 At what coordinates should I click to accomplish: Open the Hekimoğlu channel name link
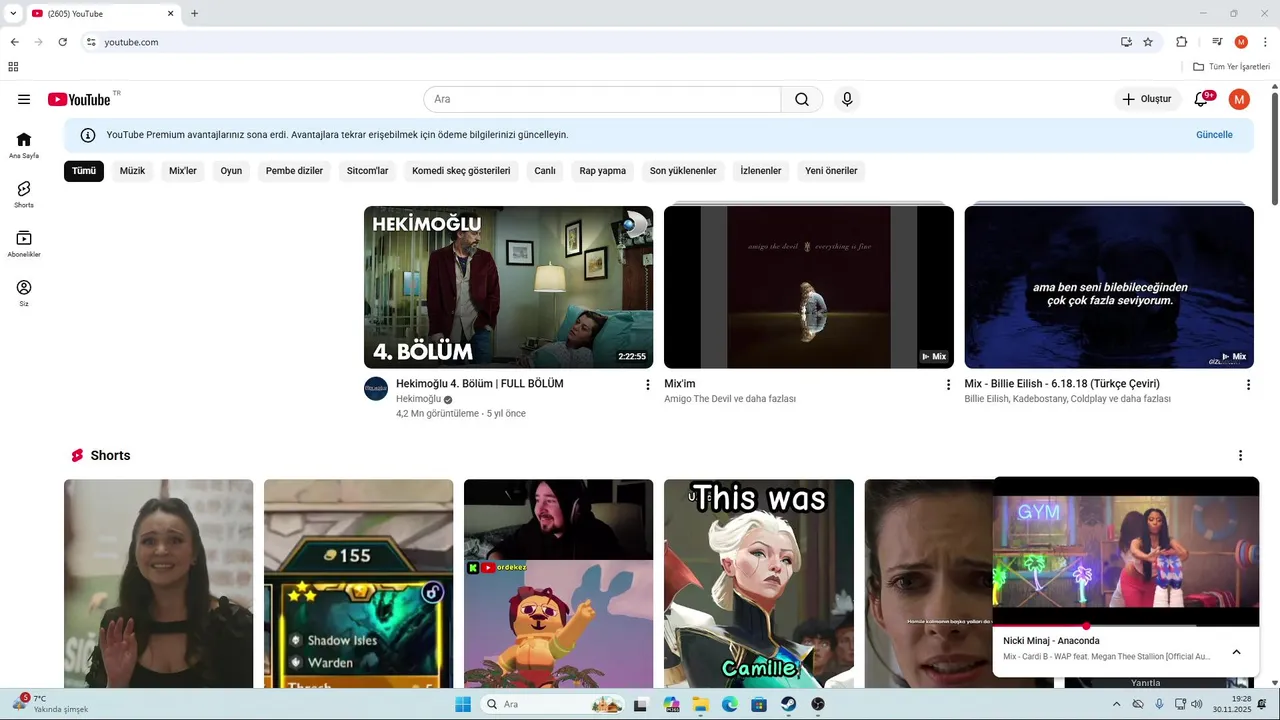[x=418, y=399]
